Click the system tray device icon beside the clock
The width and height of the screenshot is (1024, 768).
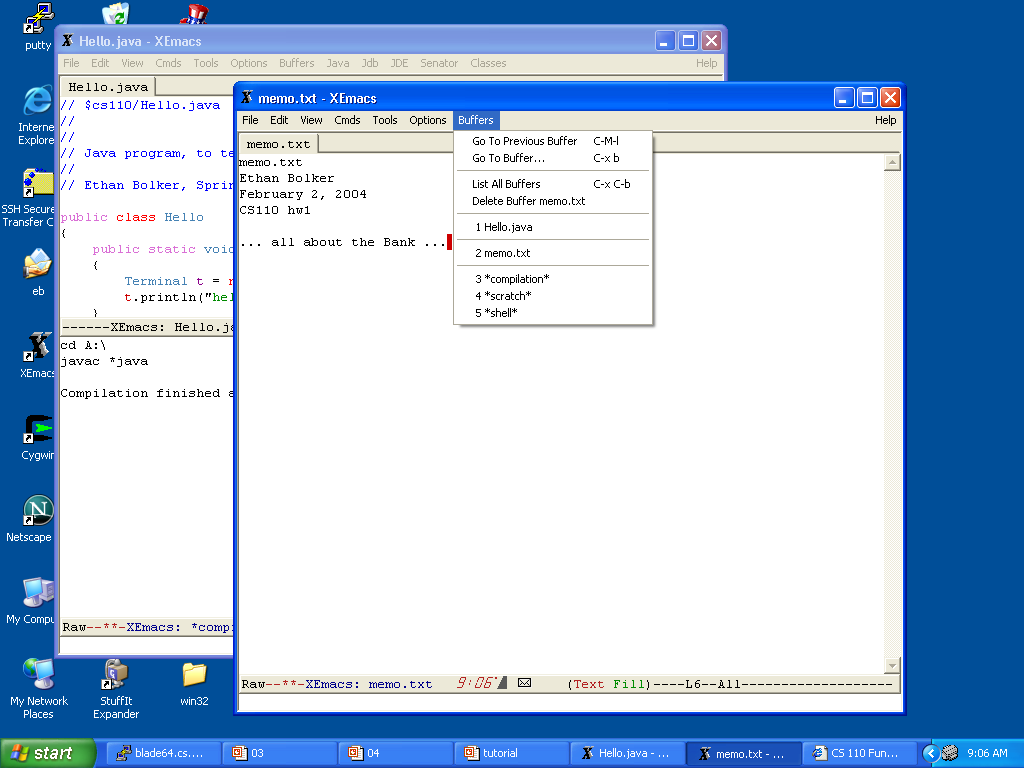click(x=950, y=753)
